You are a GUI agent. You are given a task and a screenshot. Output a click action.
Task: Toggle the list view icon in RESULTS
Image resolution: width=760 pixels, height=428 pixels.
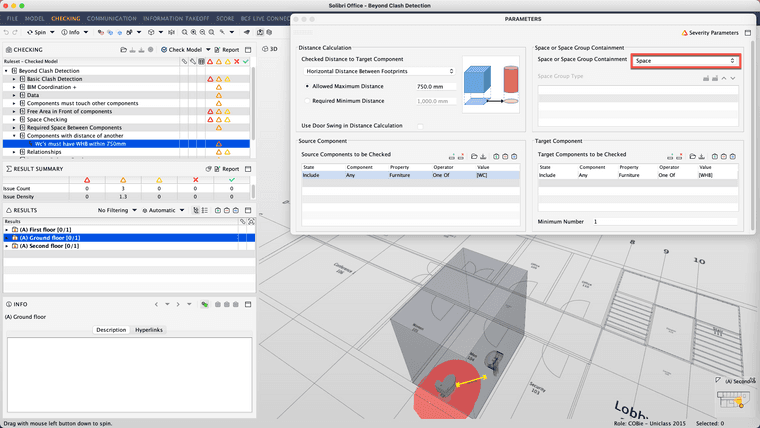[205, 210]
